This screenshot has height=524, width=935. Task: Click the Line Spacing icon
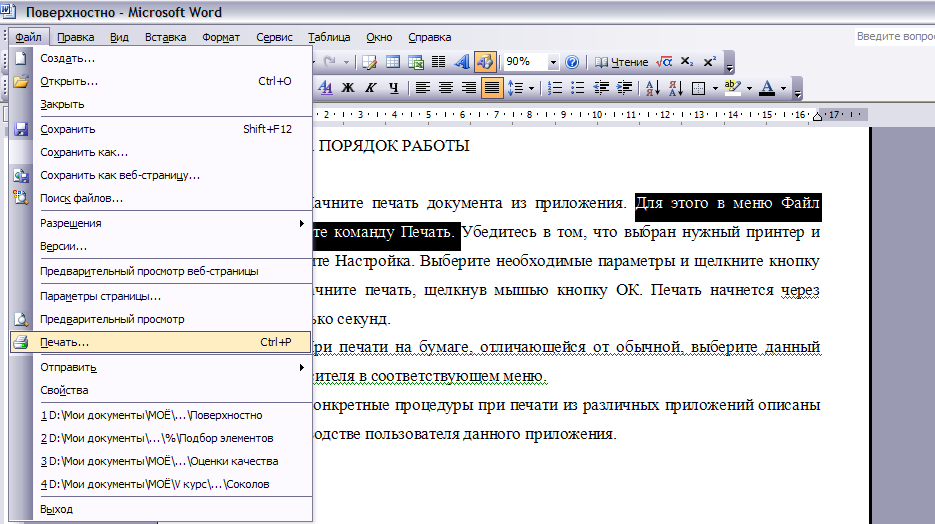[x=516, y=88]
